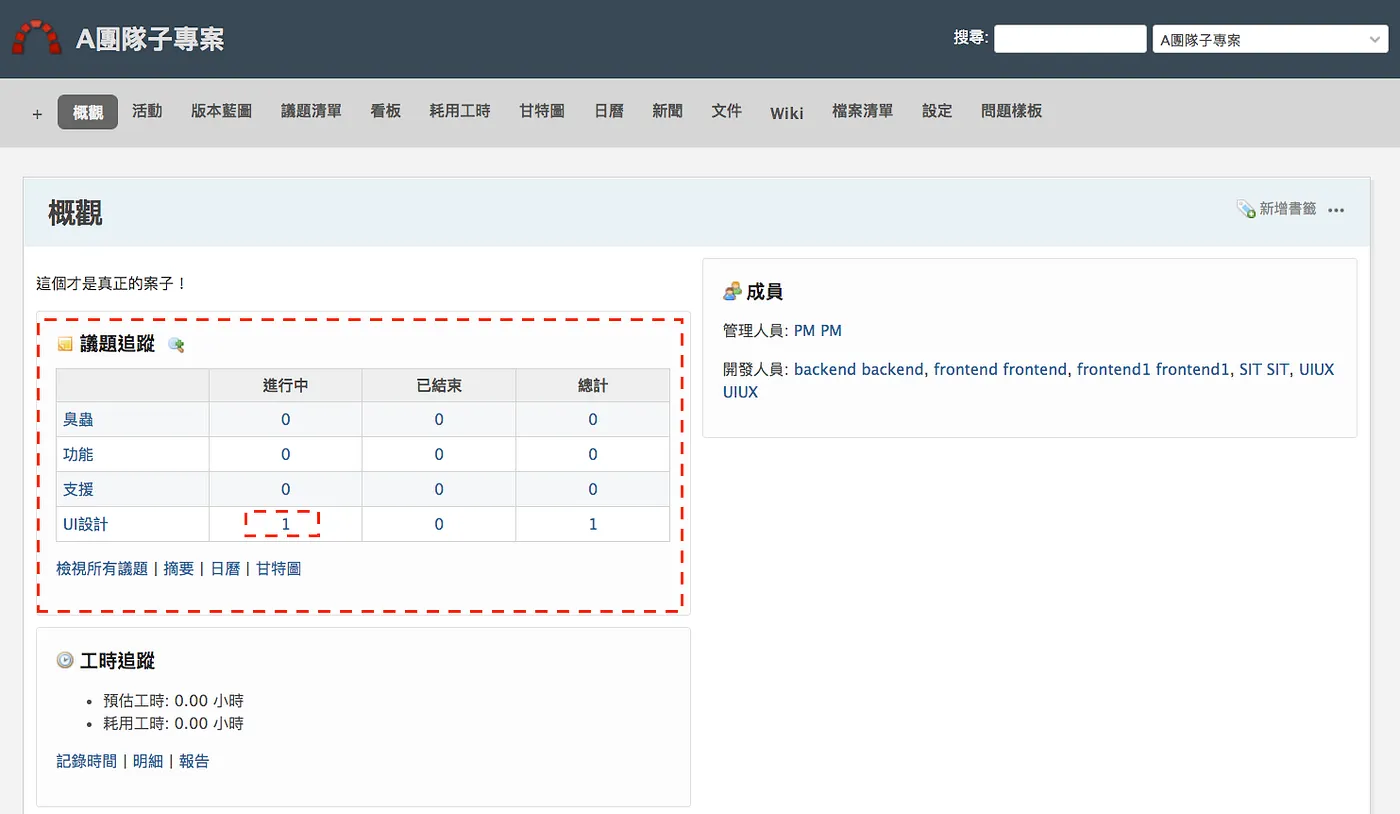Click the plus icon in navigation bar
This screenshot has height=814, width=1400.
tap(37, 114)
